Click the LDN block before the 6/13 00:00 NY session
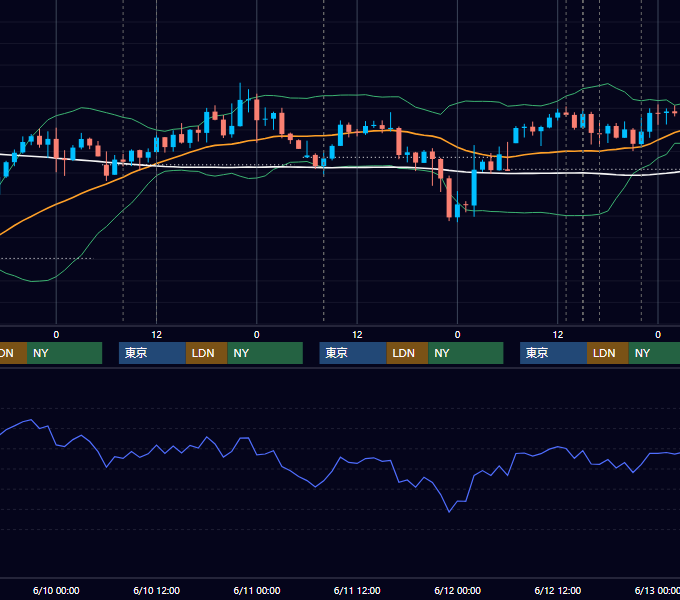The width and height of the screenshot is (680, 600). (x=608, y=353)
